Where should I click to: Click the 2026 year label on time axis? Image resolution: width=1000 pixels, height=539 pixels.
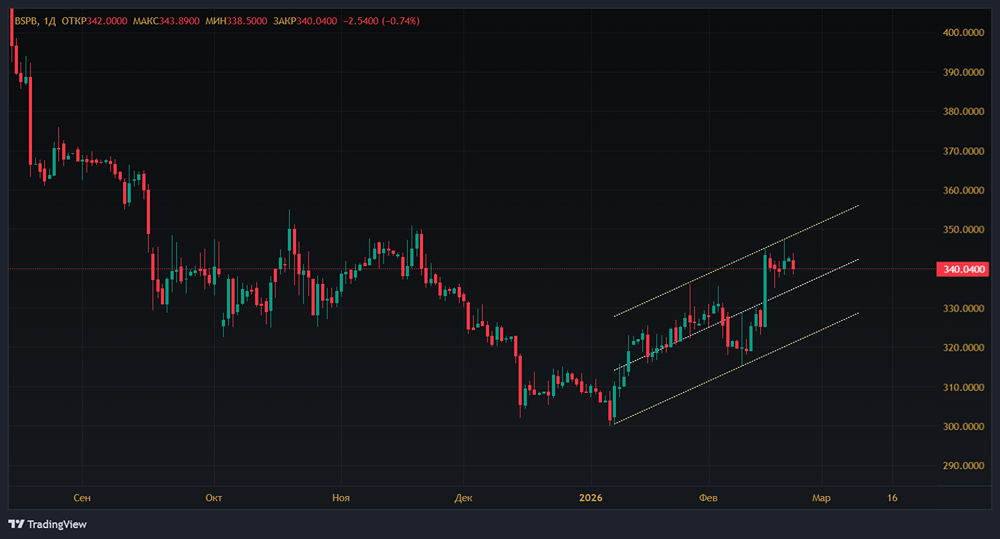click(x=591, y=498)
